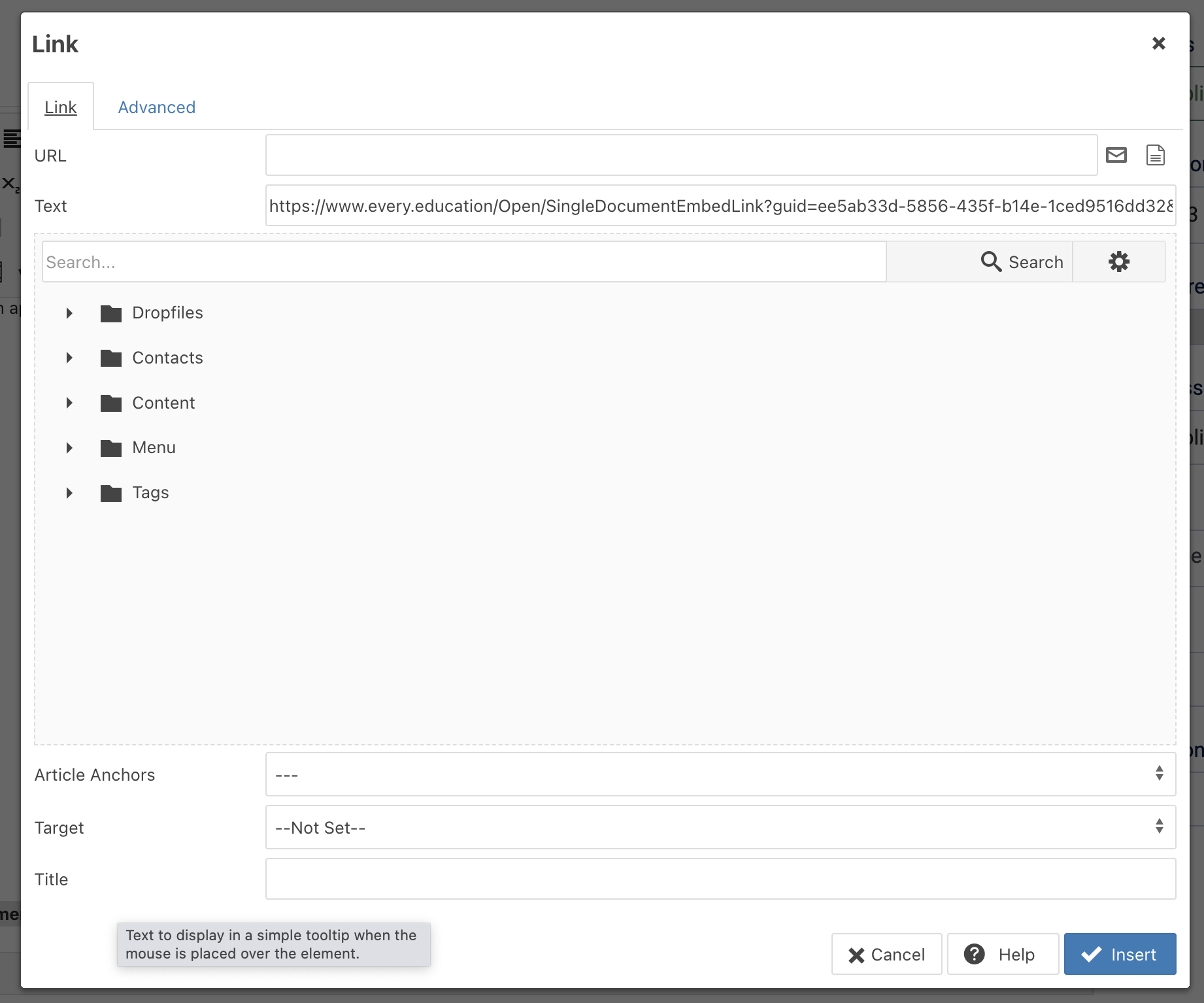Open the Article Anchors dropdown
This screenshot has height=1003, width=1204.
720,774
